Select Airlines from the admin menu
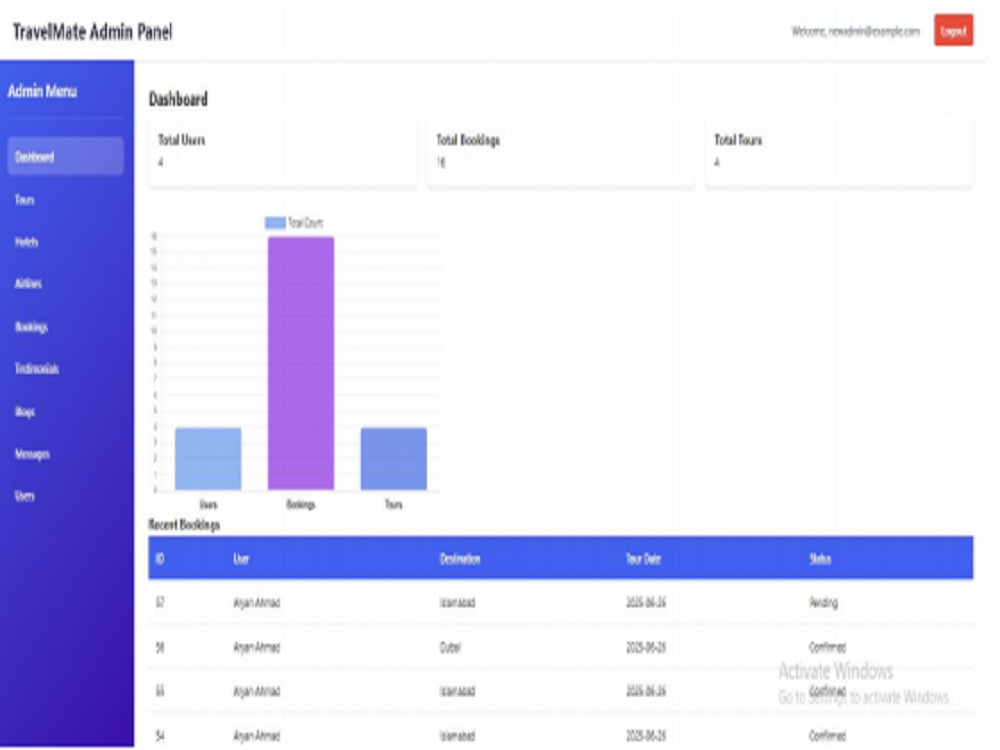This screenshot has width=1000, height=750. click(28, 284)
